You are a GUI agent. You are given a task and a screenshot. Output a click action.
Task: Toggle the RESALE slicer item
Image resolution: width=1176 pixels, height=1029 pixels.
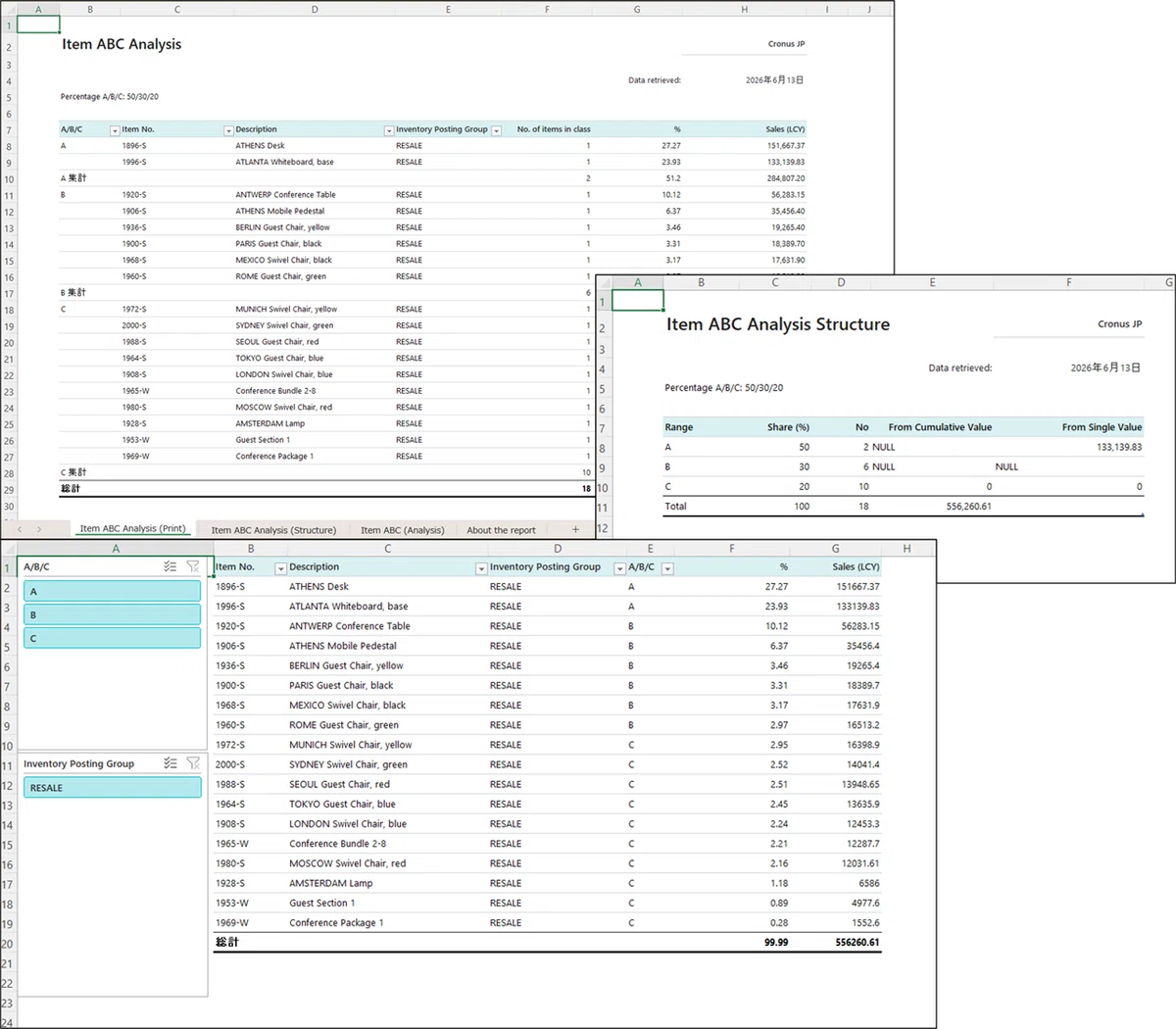coord(113,788)
